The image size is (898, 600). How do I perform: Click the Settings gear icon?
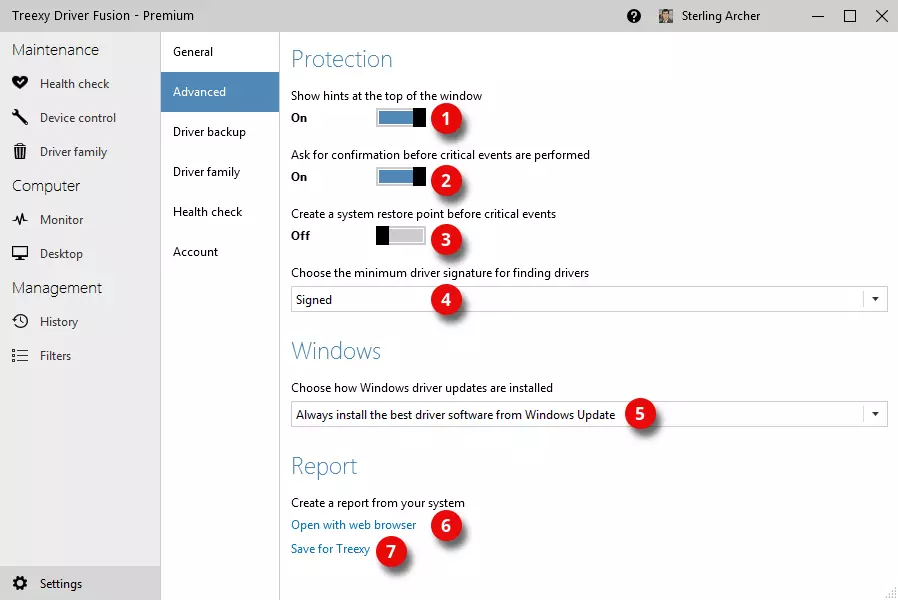pos(20,583)
